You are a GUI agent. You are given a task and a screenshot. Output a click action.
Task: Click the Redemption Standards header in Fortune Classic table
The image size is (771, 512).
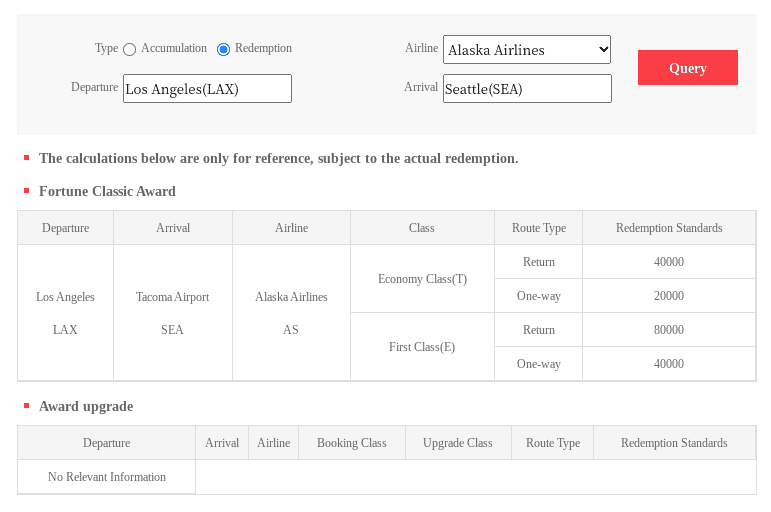coord(668,228)
